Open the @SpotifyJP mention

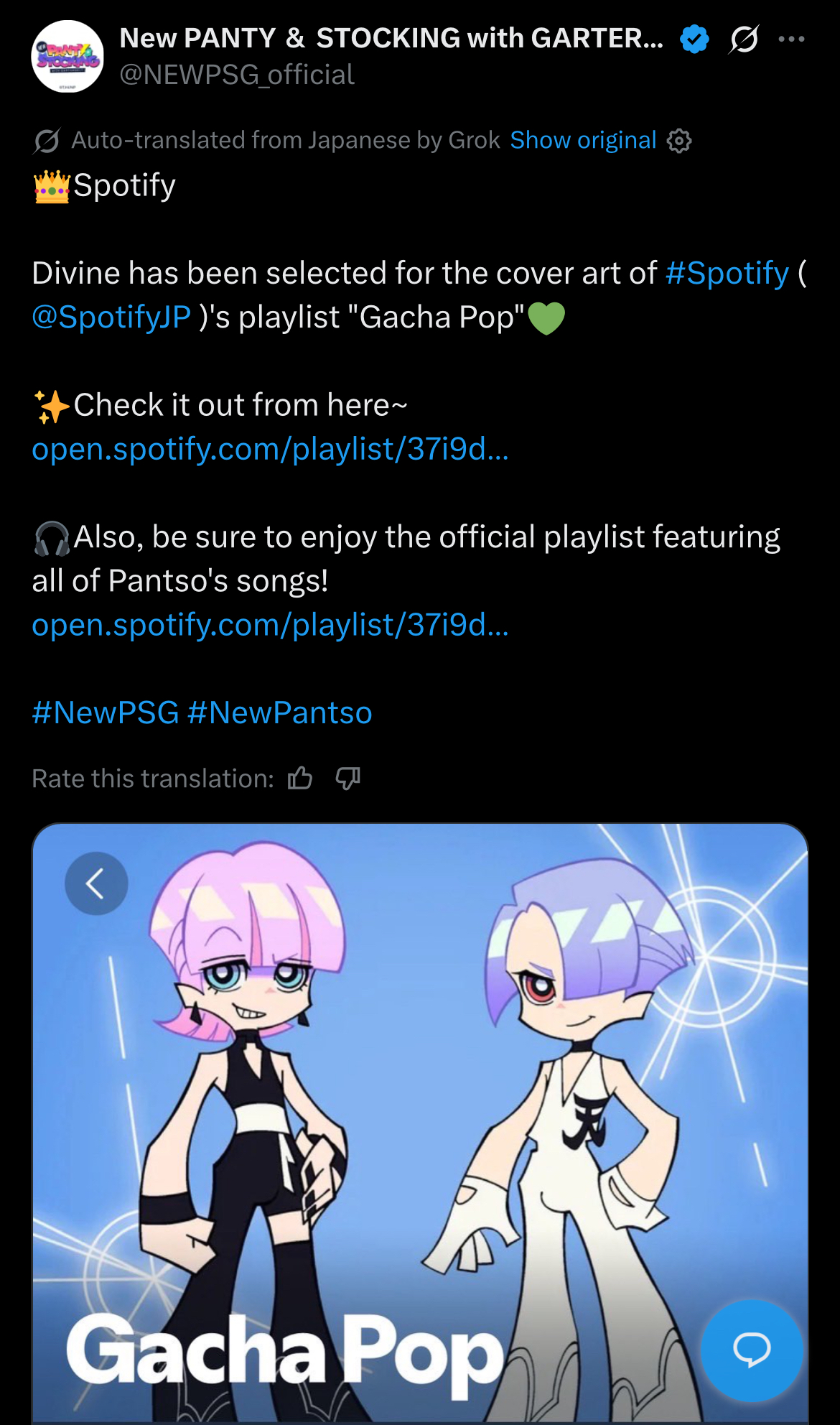(x=111, y=317)
